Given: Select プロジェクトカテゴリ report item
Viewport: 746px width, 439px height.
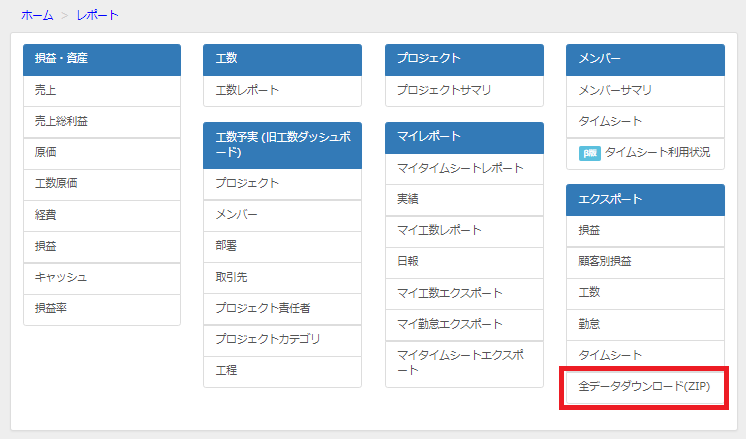Looking at the screenshot, I should [x=268, y=339].
